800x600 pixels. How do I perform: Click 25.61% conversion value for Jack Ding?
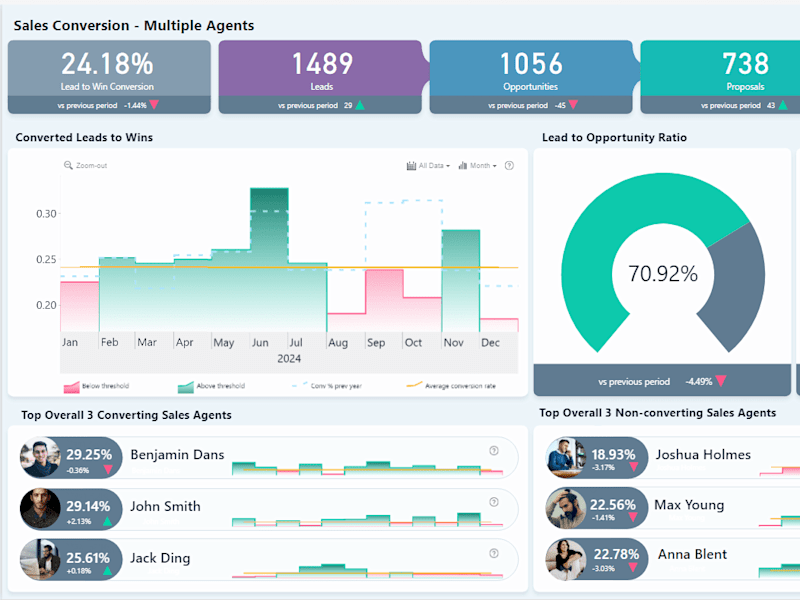[88, 558]
